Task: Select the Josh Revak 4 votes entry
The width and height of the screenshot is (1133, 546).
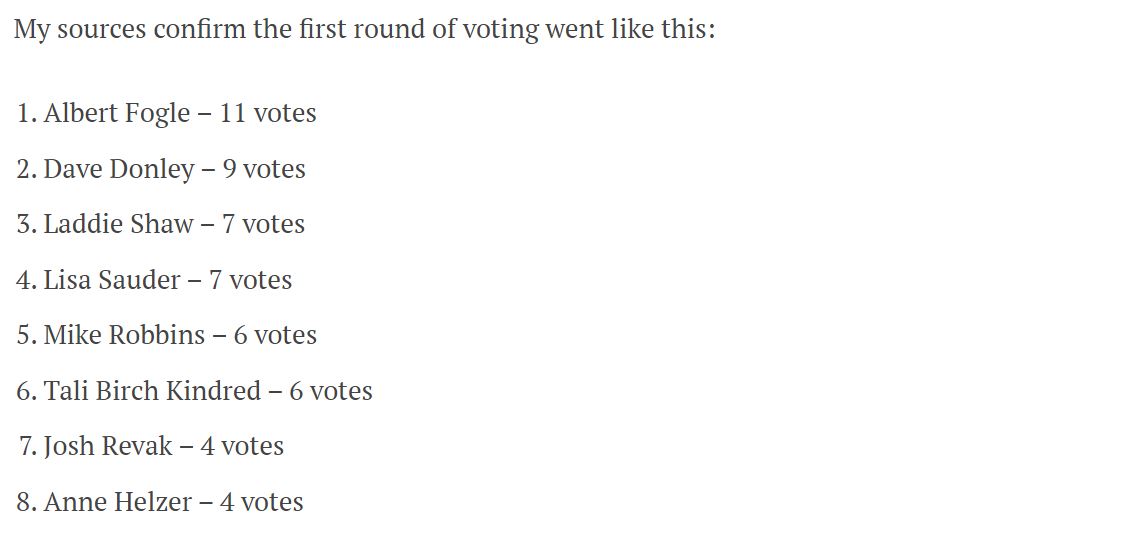Action: (x=151, y=446)
